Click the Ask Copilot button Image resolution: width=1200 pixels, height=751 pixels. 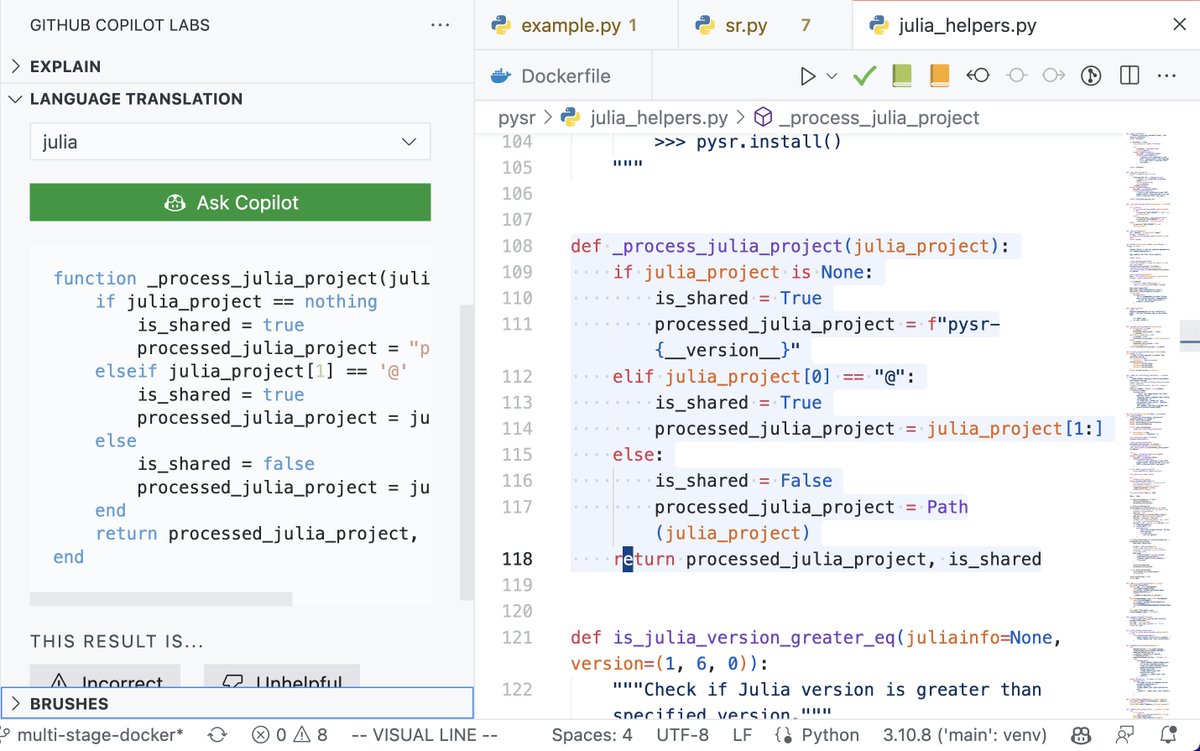tap(230, 202)
